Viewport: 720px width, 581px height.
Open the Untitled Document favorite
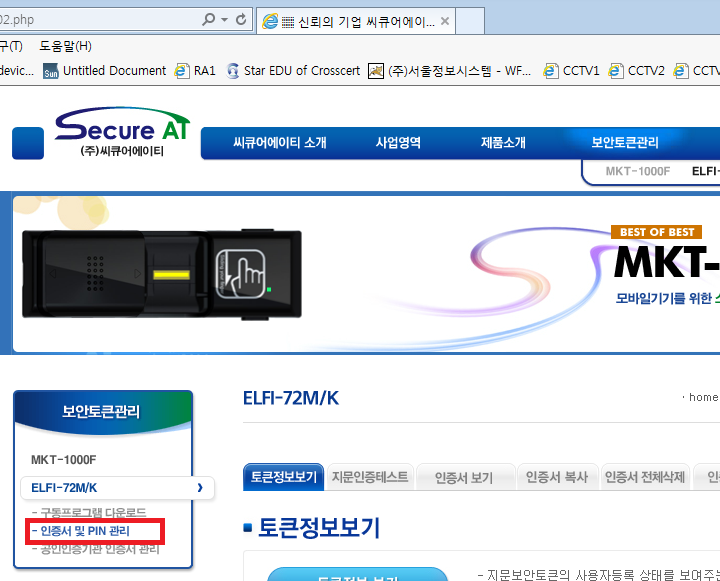pos(105,71)
